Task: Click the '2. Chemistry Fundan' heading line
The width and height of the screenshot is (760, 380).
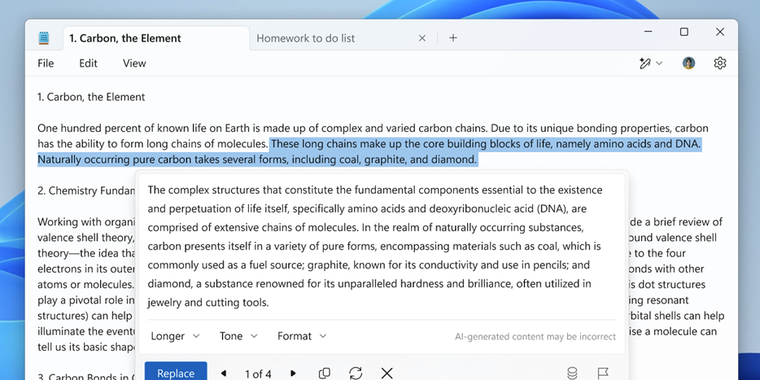Action: click(x=86, y=191)
